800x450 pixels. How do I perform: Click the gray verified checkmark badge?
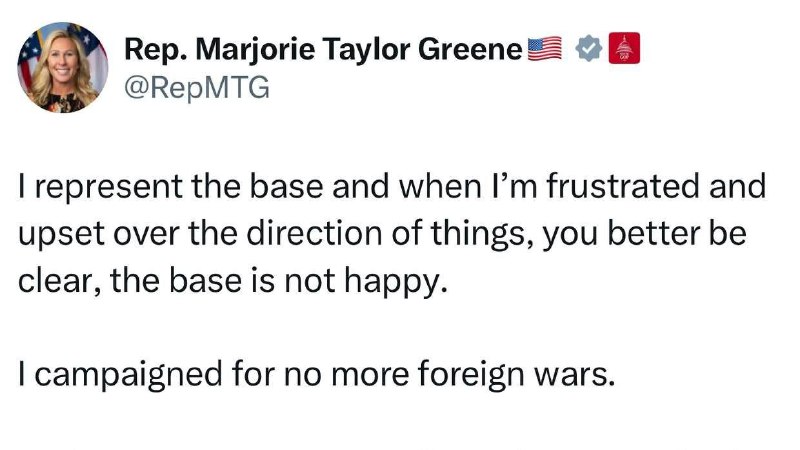tap(589, 48)
